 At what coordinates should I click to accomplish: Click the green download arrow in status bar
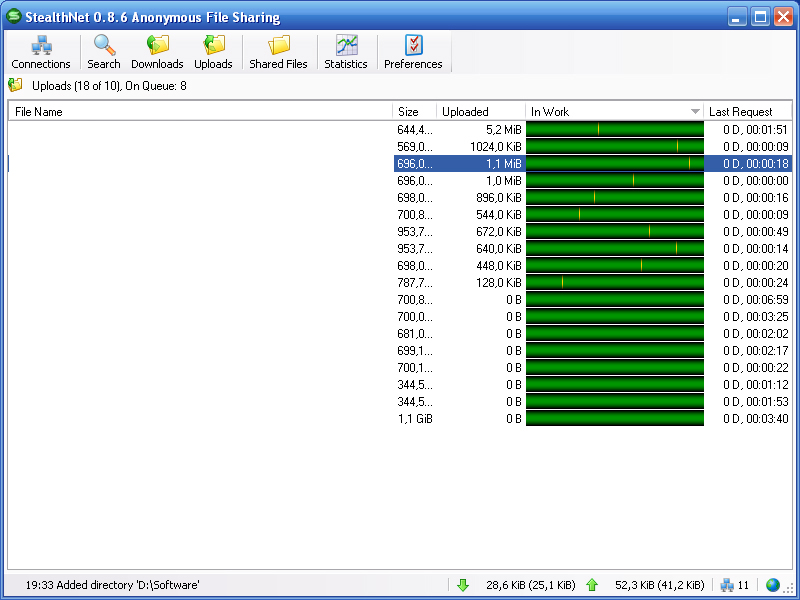(x=463, y=585)
